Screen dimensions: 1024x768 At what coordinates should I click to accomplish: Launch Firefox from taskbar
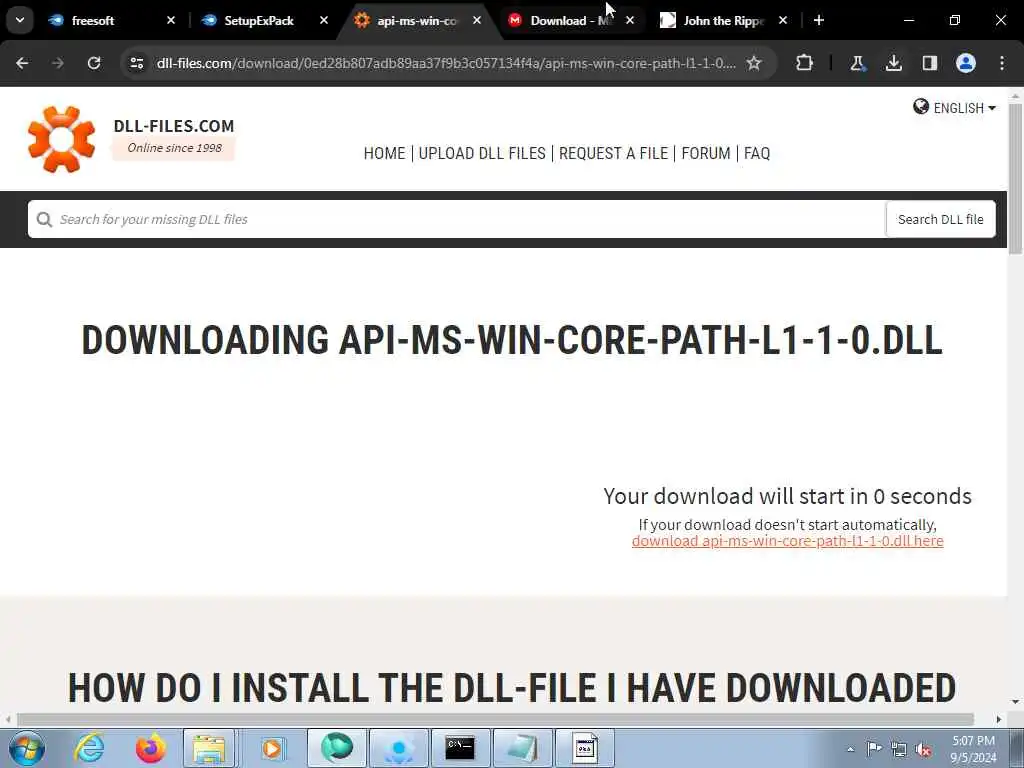pyautogui.click(x=150, y=748)
